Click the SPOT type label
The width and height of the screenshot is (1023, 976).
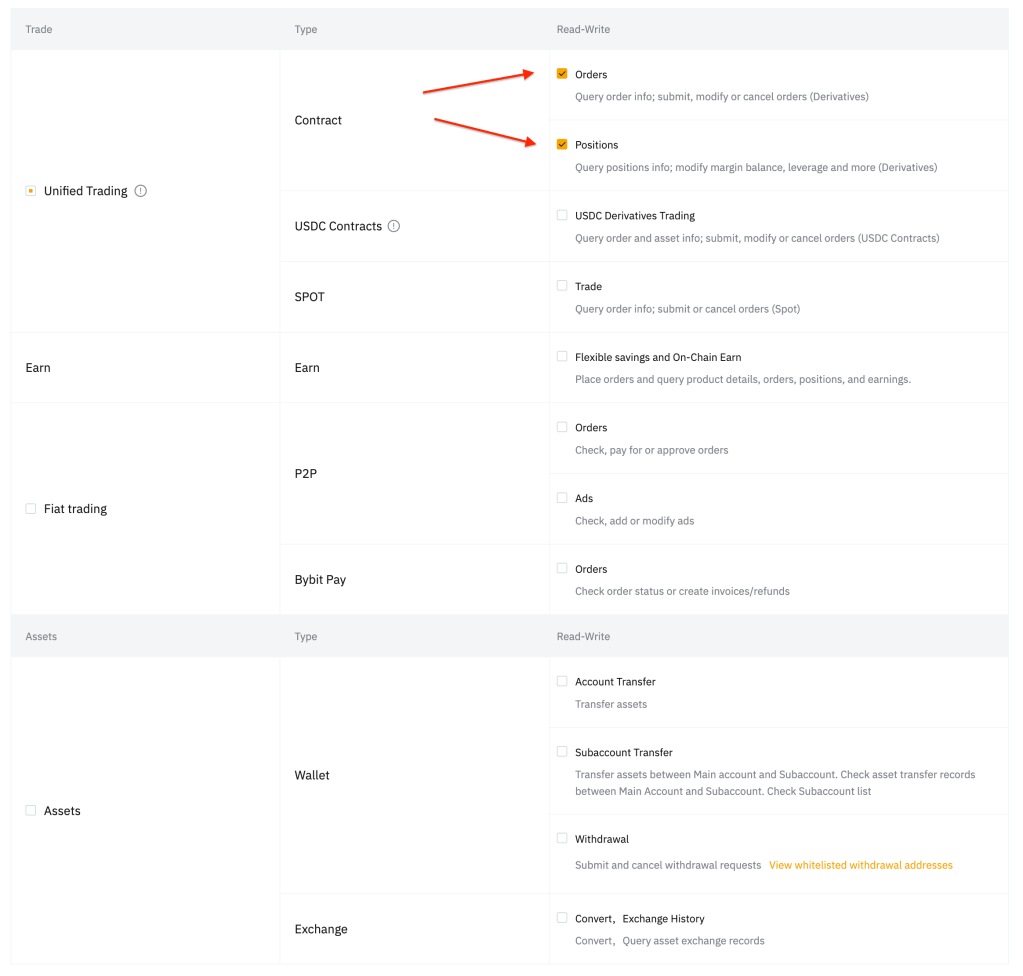click(x=310, y=297)
